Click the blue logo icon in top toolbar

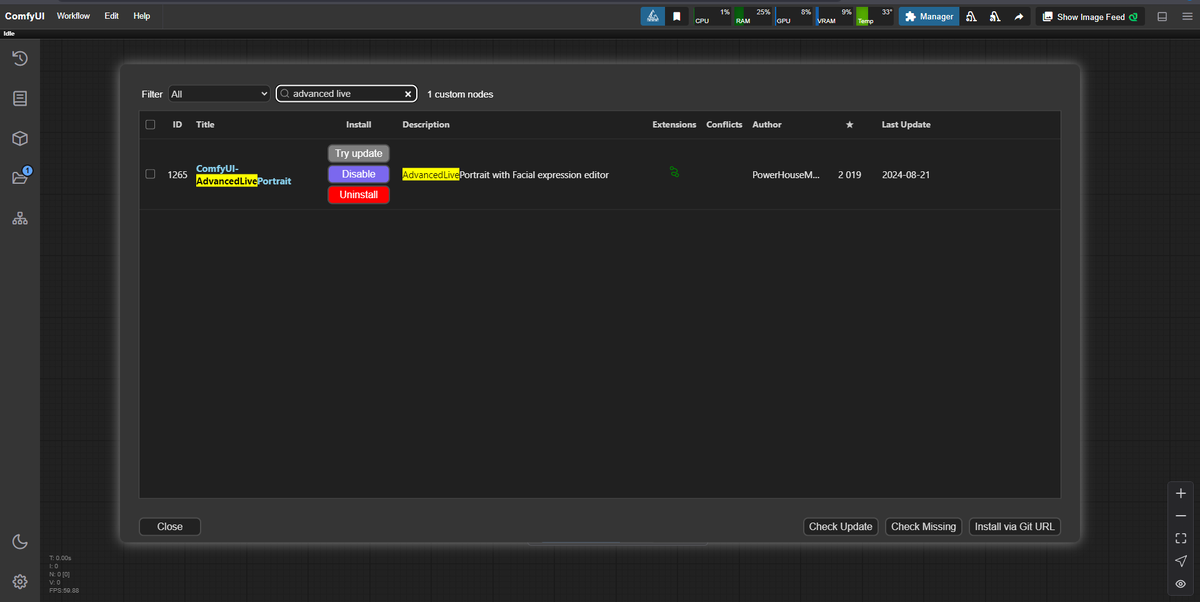tap(652, 16)
